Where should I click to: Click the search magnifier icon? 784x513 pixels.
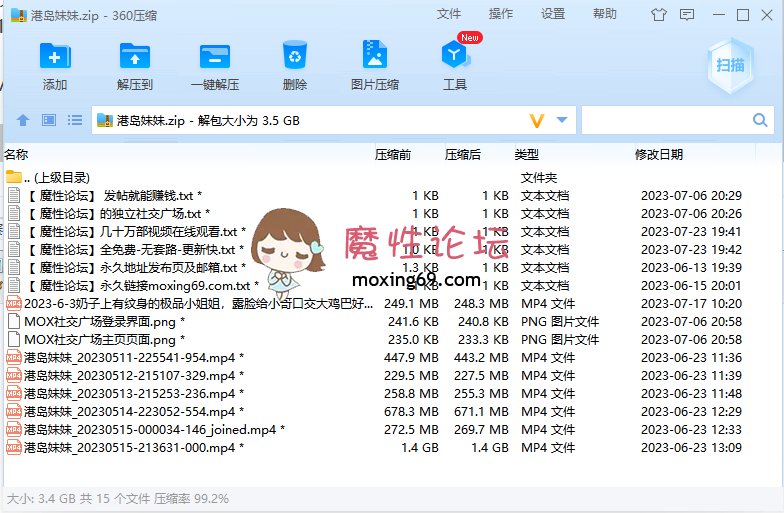point(760,120)
